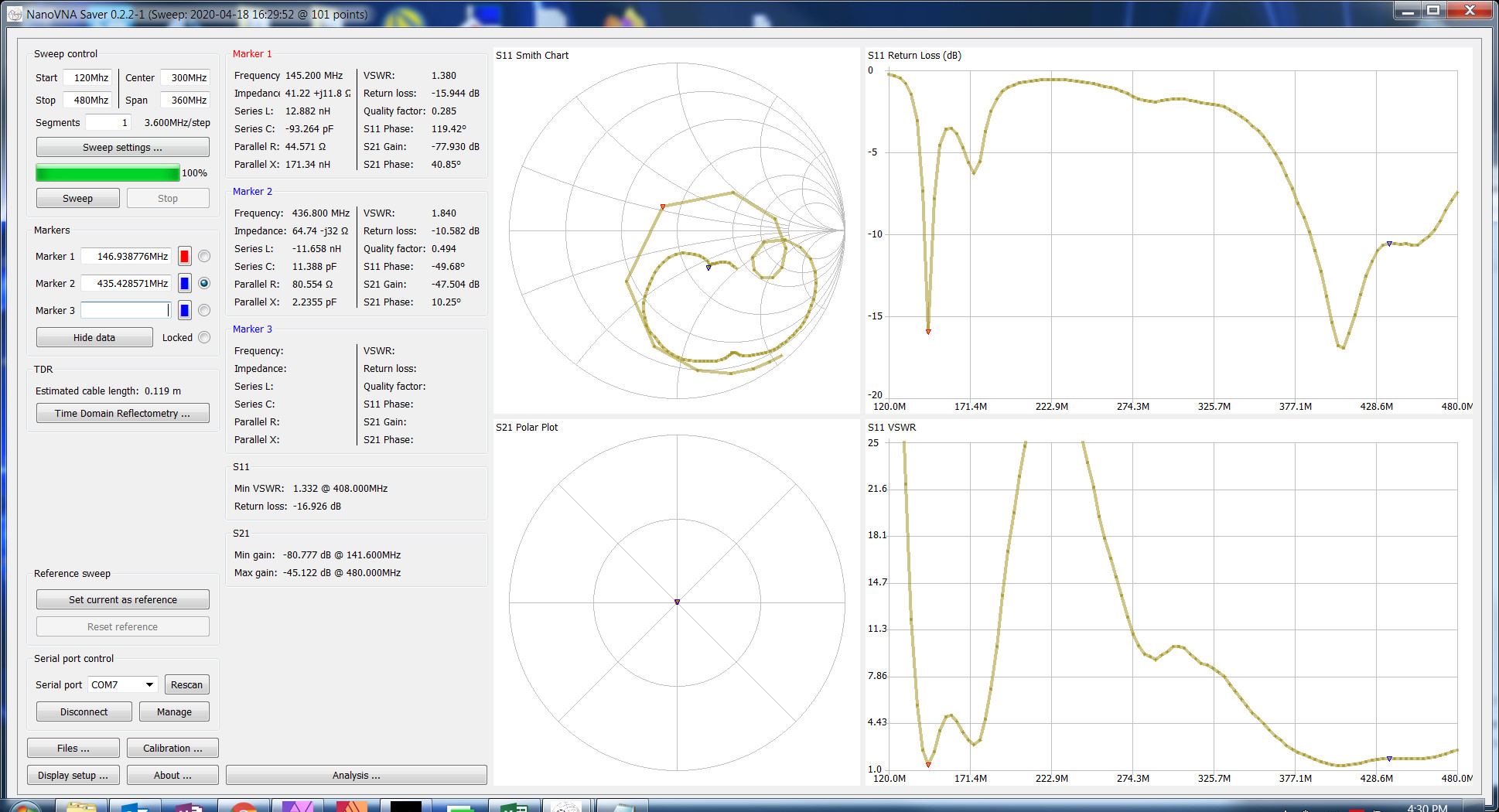Select the Marker 3 radio button
Viewport: 1499px width, 812px height.
[204, 311]
